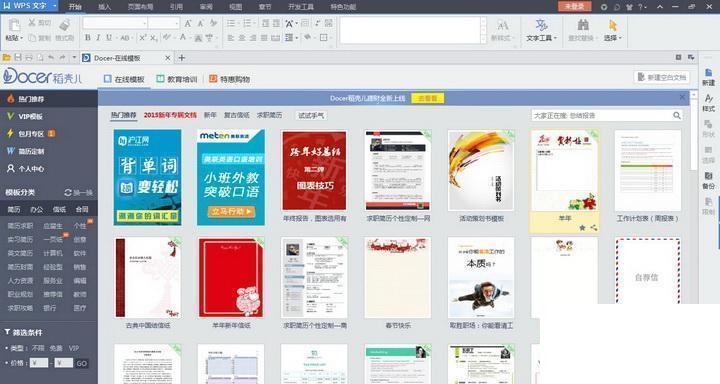The width and height of the screenshot is (720, 384).
Task: Click the undo arrow icon
Action: point(51,57)
